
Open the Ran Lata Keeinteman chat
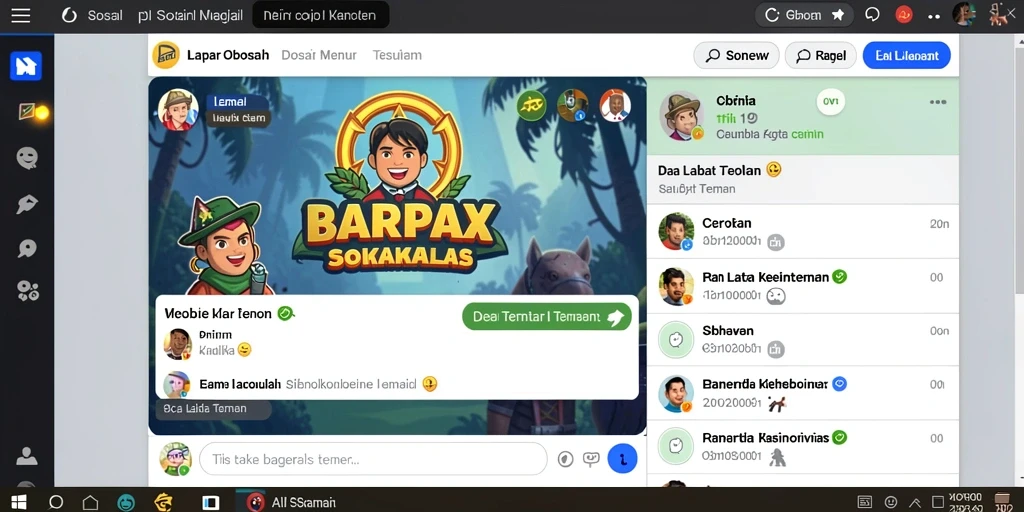coord(803,286)
